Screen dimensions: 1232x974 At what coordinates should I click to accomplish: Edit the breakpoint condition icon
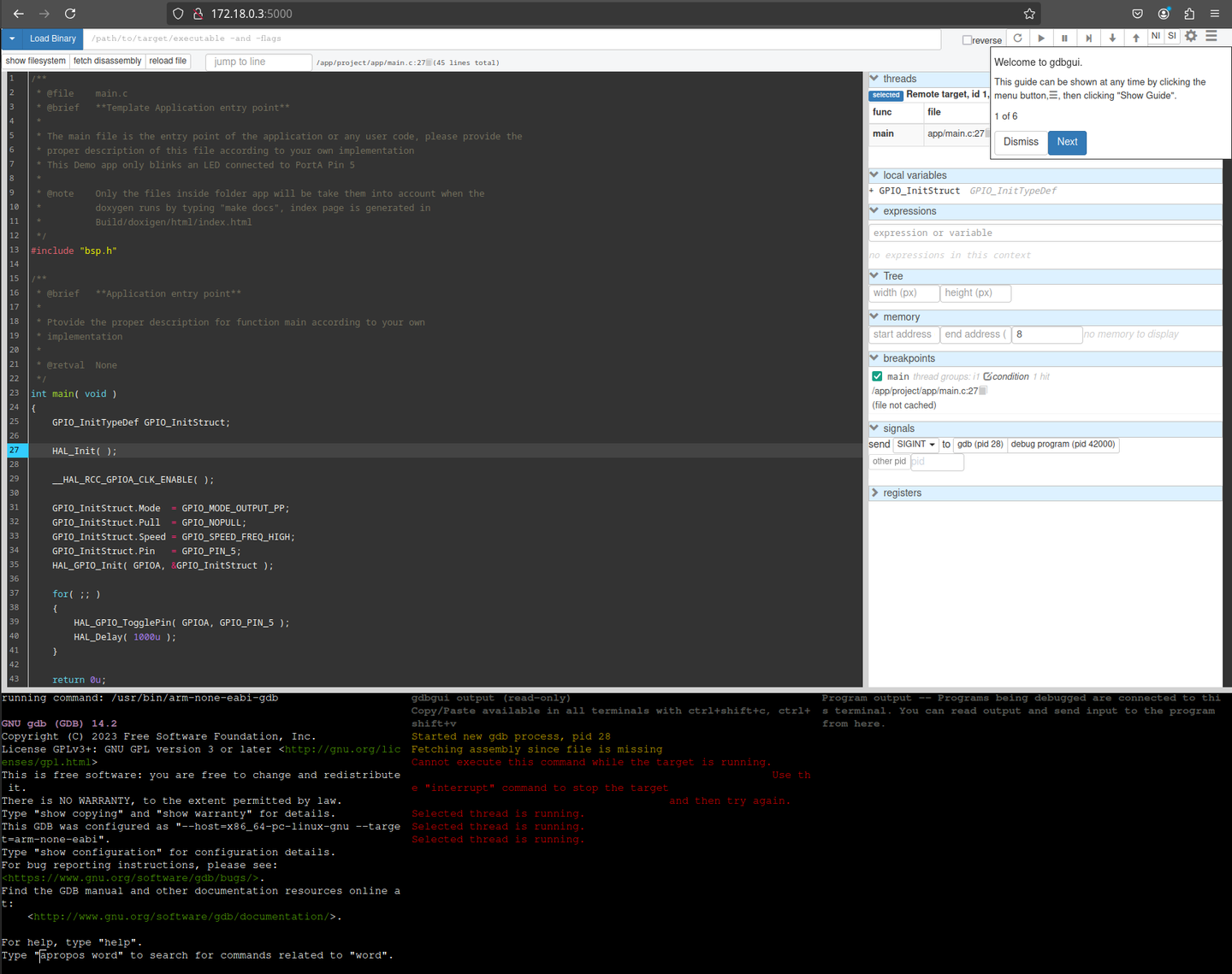(987, 376)
